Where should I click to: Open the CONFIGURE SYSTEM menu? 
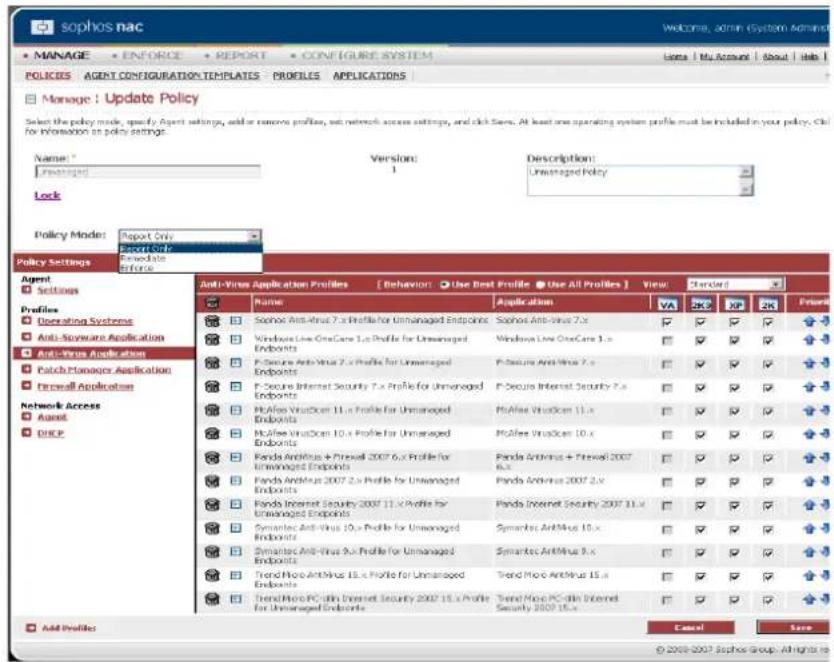[x=366, y=55]
